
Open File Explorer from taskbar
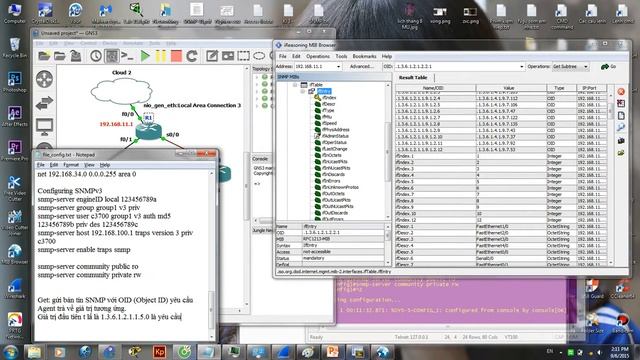[34, 352]
